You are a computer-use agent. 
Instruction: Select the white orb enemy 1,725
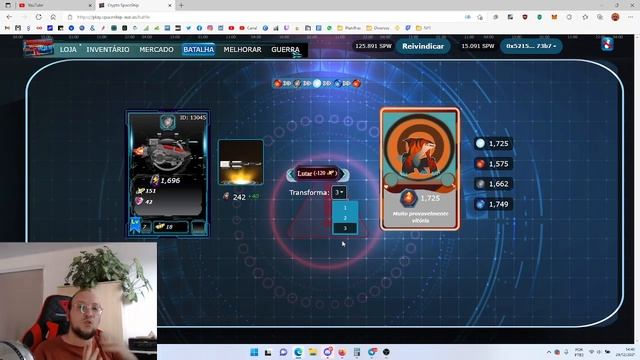point(493,144)
